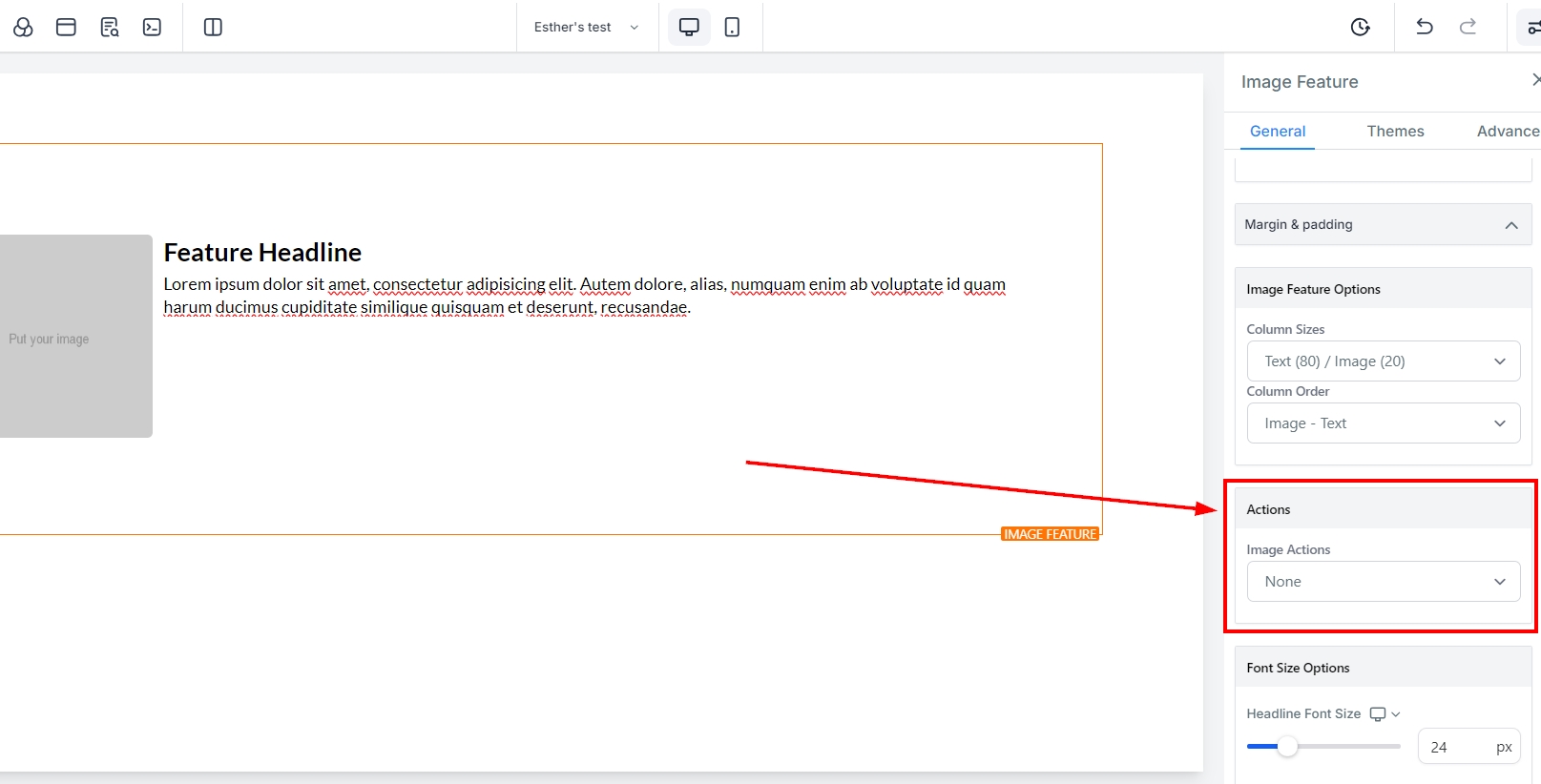Image resolution: width=1541 pixels, height=784 pixels.
Task: Open version history clock icon
Action: [1361, 27]
